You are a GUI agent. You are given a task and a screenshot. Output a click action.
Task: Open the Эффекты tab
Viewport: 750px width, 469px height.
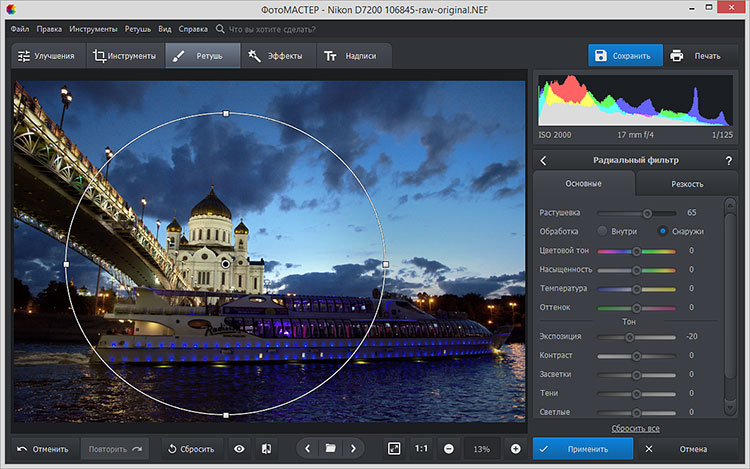coord(277,56)
